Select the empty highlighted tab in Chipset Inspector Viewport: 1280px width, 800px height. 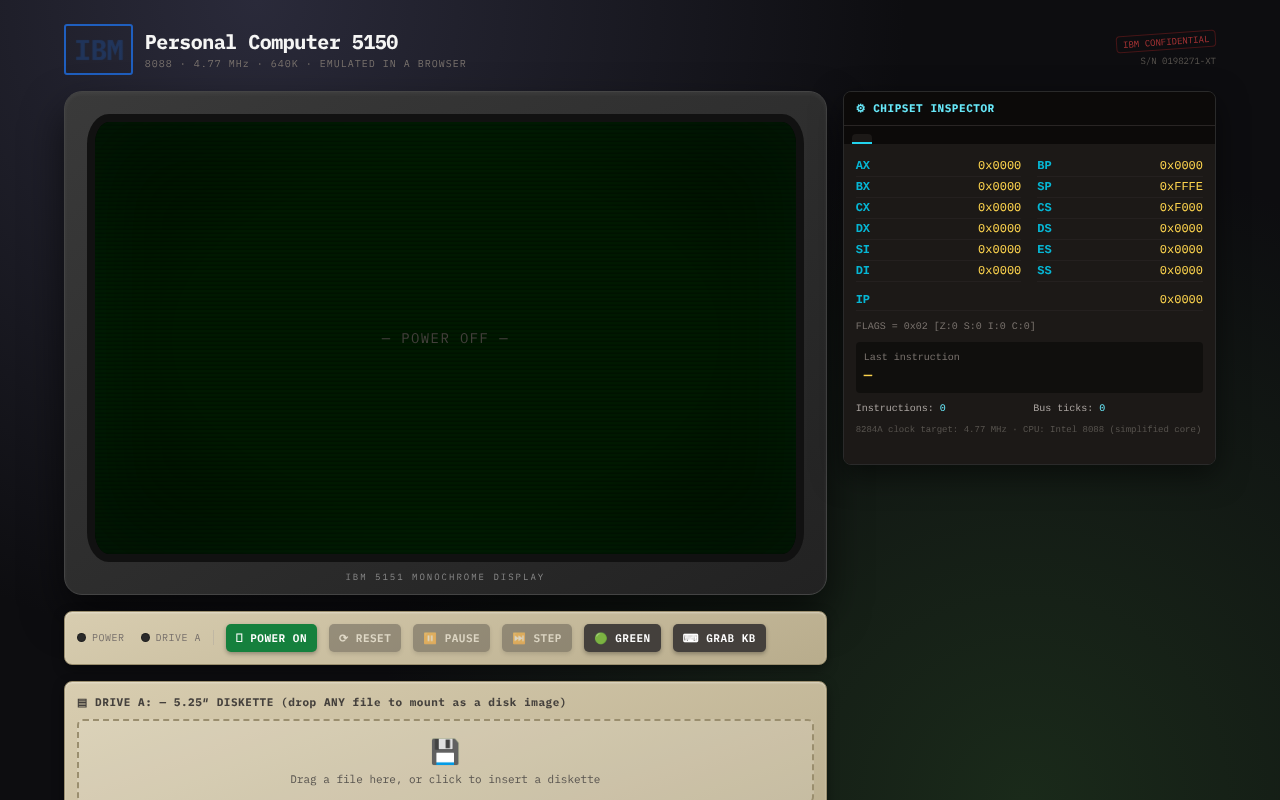point(862,138)
